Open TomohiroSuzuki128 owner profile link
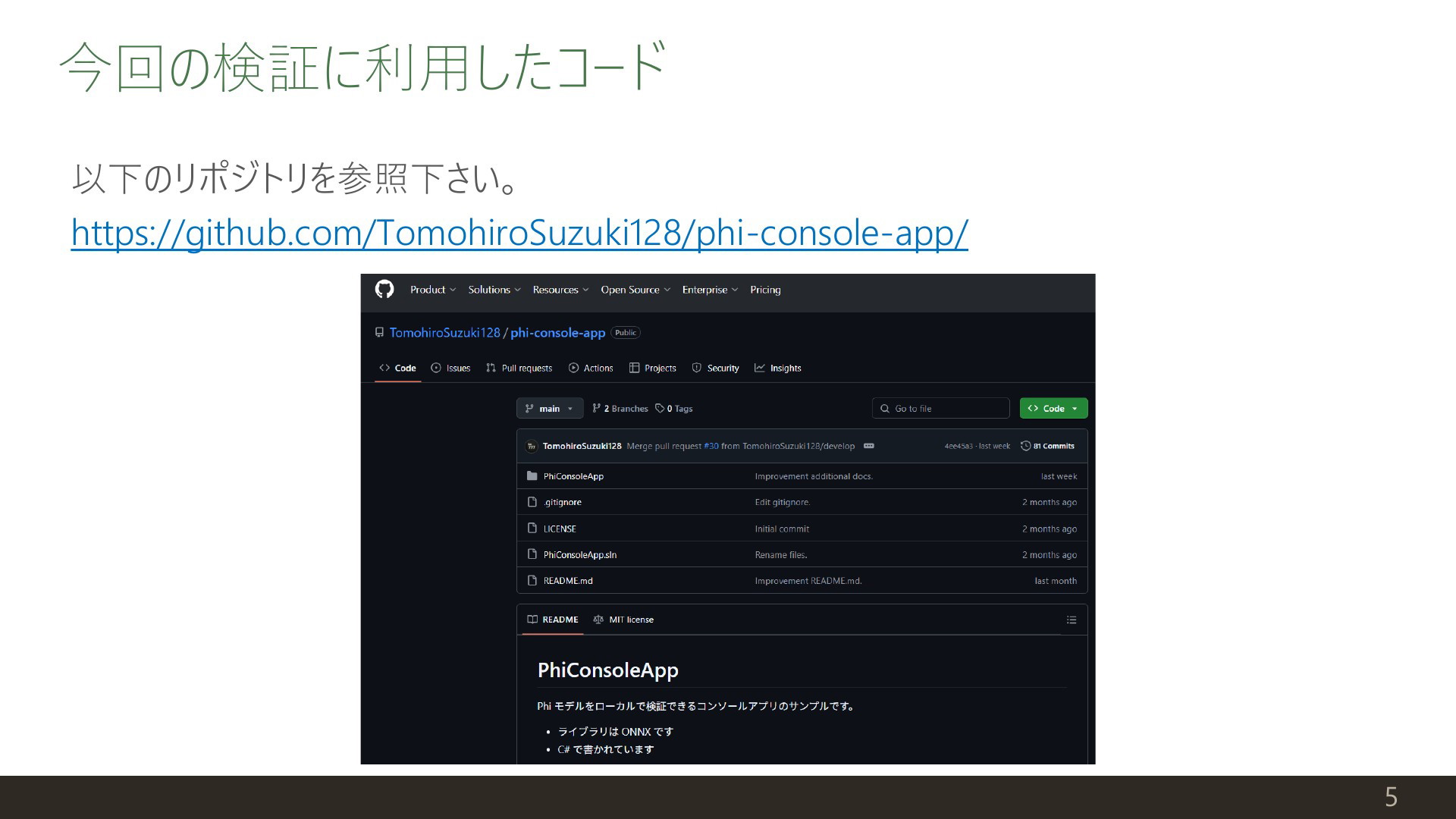 [444, 333]
